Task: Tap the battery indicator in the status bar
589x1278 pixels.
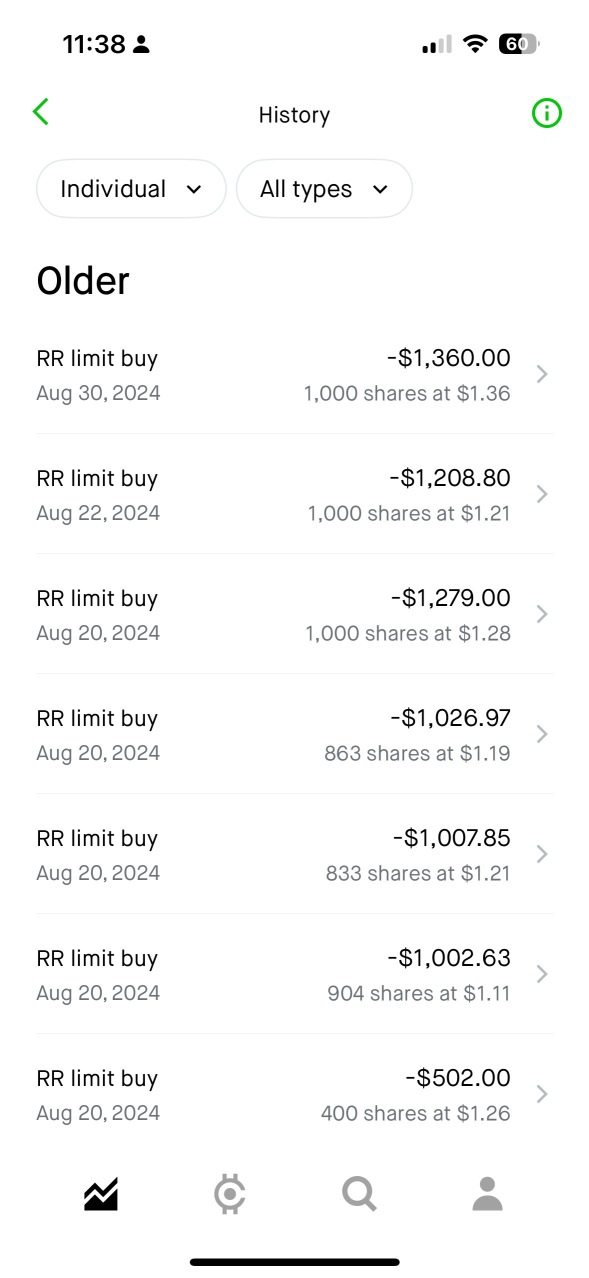Action: pyautogui.click(x=519, y=44)
